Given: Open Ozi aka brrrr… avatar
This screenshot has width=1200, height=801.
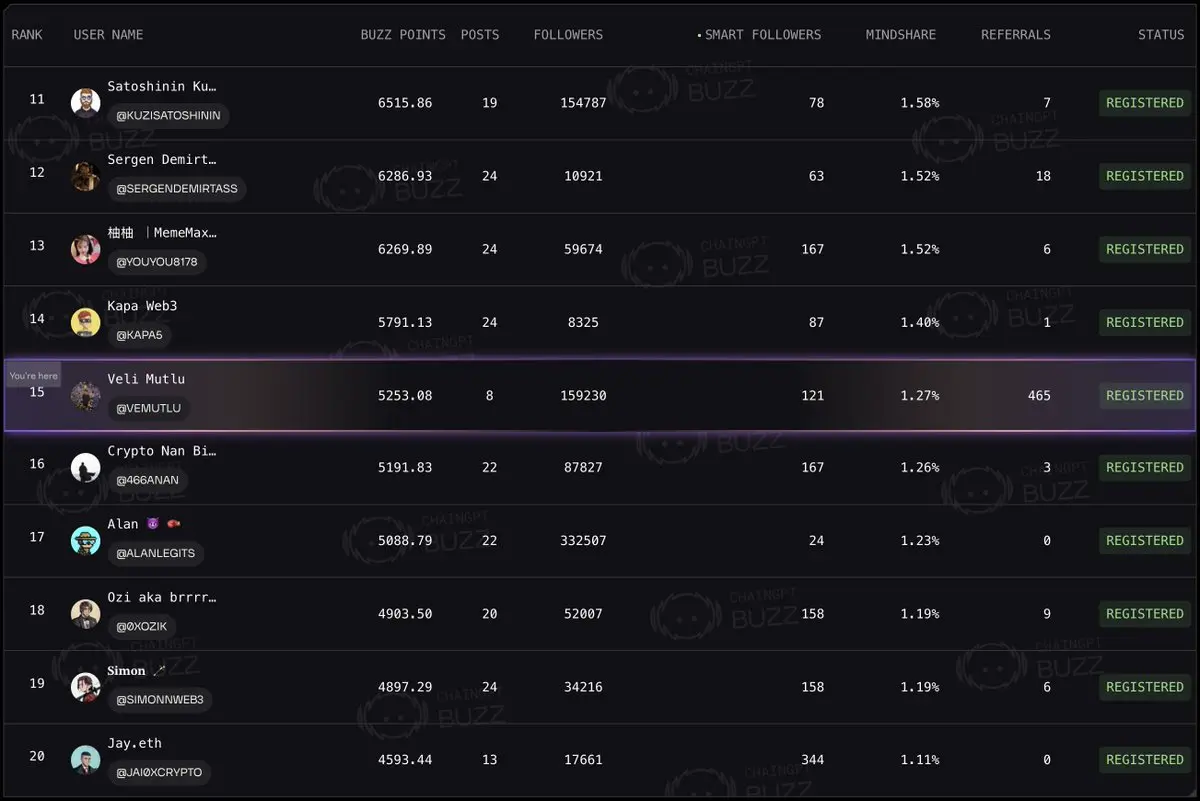Looking at the screenshot, I should [86, 614].
